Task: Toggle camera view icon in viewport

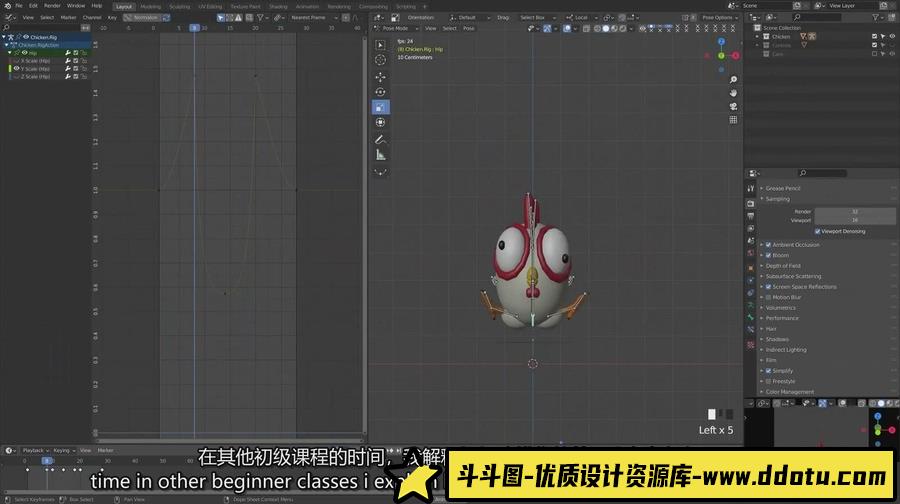Action: pos(733,106)
